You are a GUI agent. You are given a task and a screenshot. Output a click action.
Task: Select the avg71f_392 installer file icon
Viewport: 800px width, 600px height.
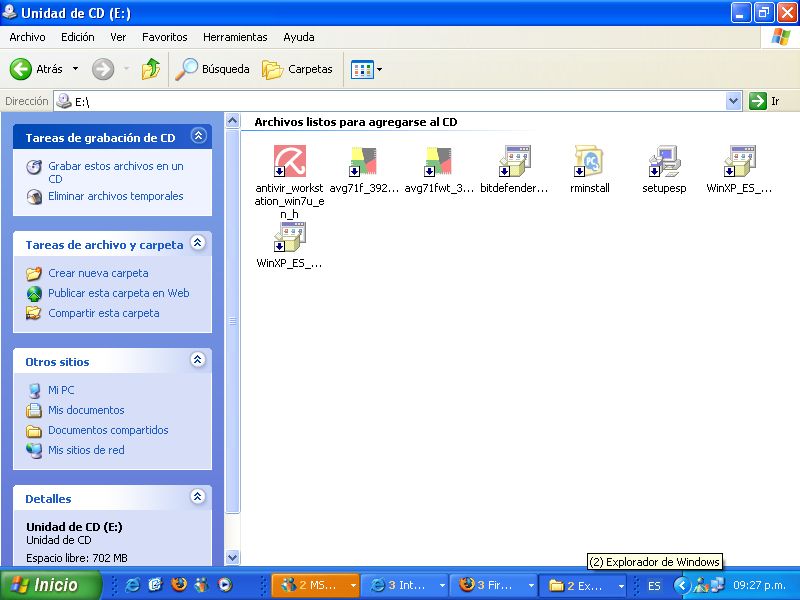coord(363,161)
